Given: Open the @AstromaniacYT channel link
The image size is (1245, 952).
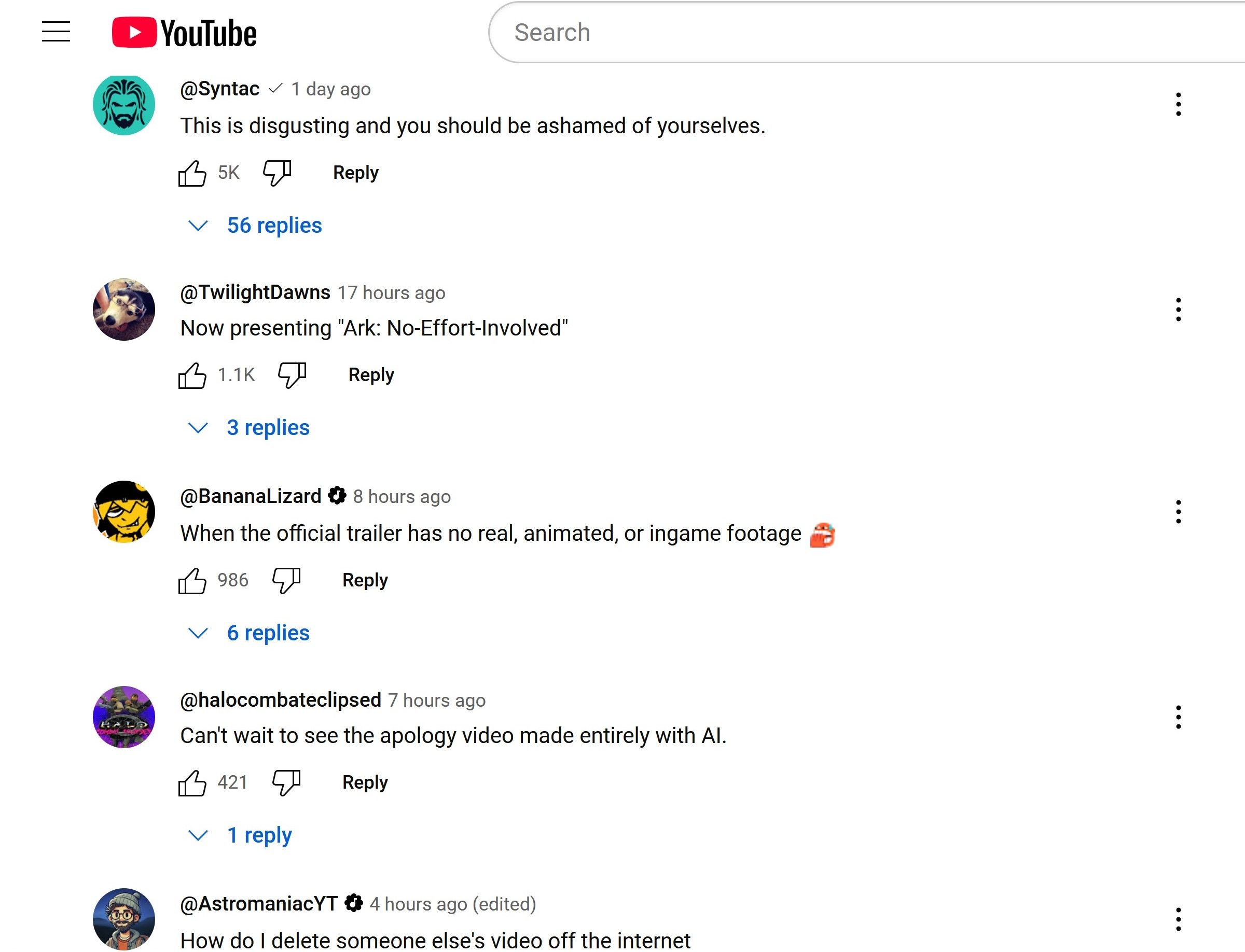Looking at the screenshot, I should 258,904.
